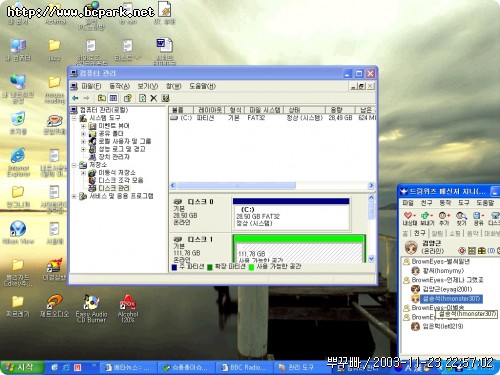This screenshot has height=375, width=500.
Task: Expand the 서비스 및 응용 프로그램 node
Action: click(74, 196)
